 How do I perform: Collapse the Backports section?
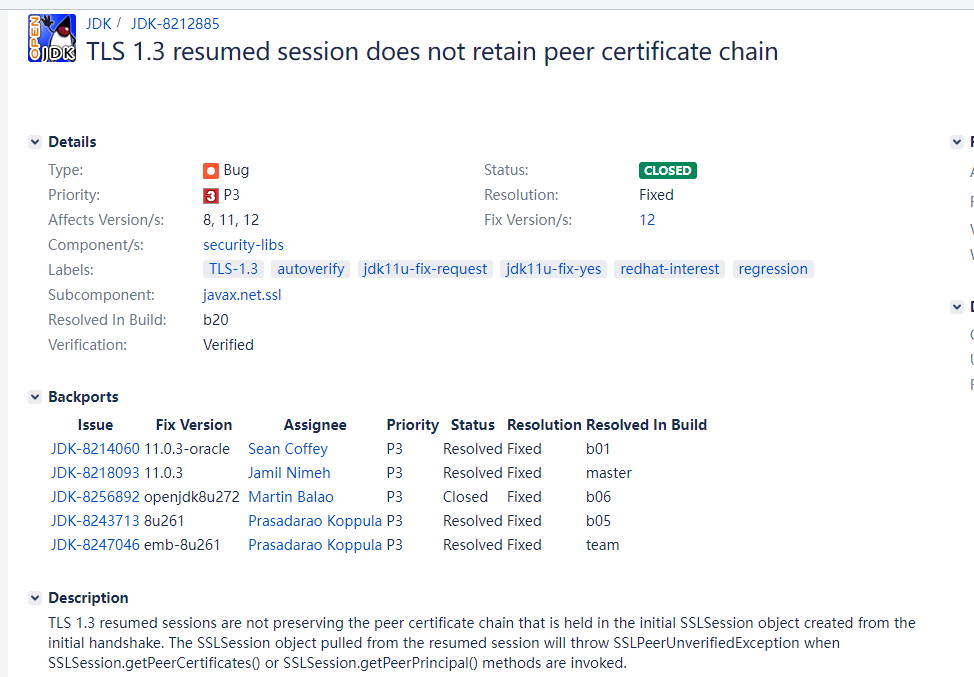35,396
